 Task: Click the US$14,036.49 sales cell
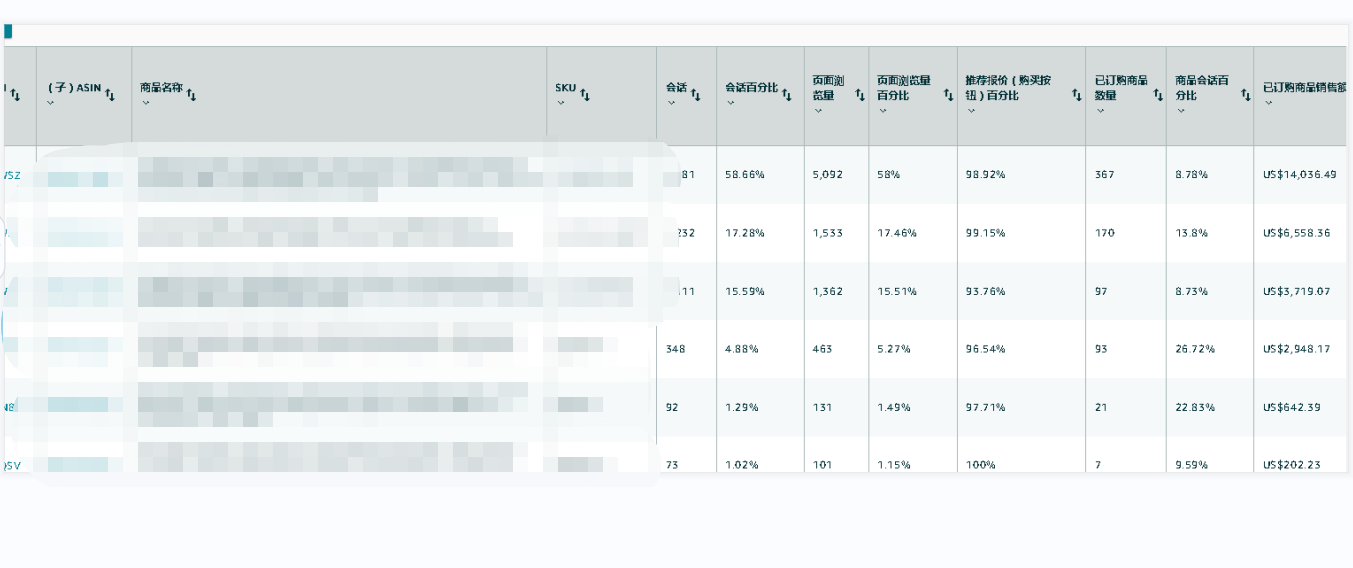coord(1300,175)
